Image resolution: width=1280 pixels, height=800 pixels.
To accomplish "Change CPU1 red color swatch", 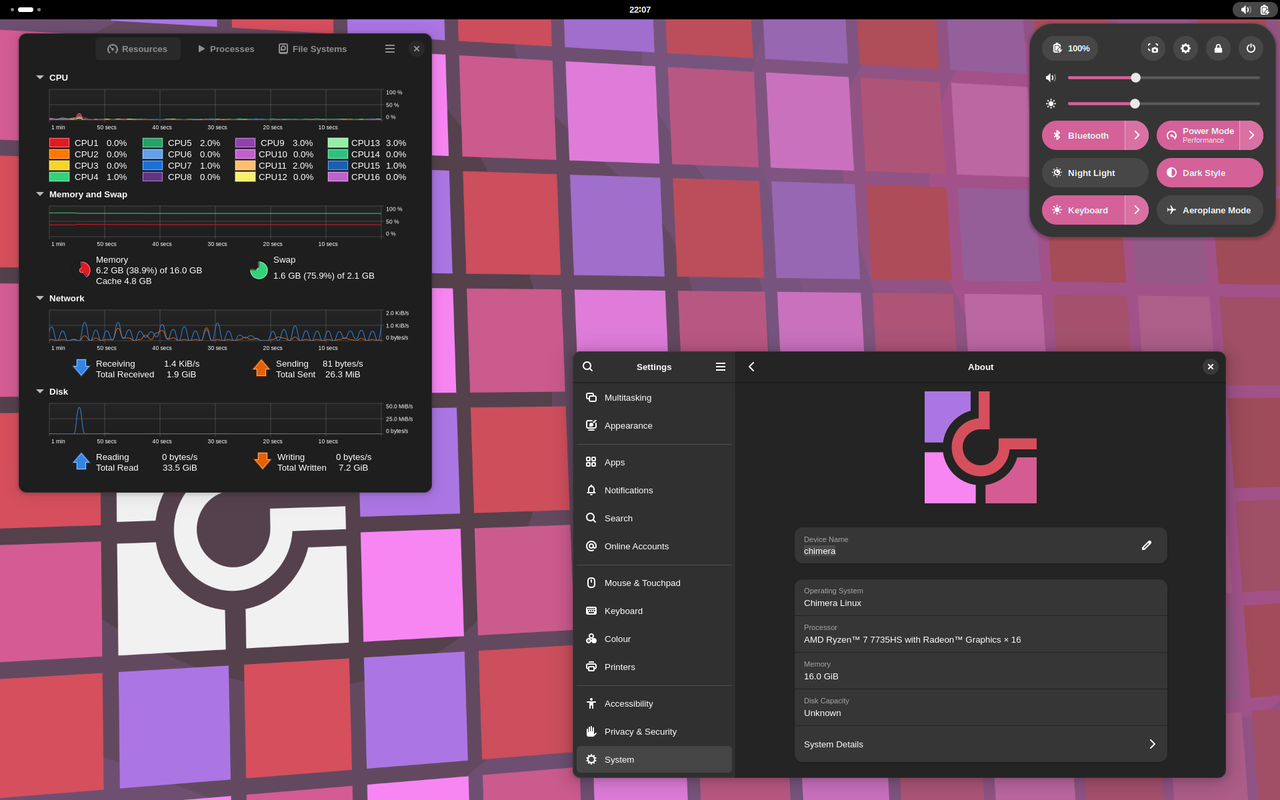I will pos(59,143).
